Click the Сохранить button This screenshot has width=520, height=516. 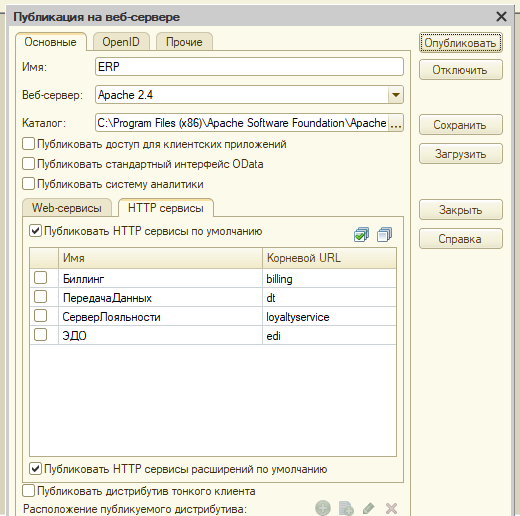tap(461, 125)
